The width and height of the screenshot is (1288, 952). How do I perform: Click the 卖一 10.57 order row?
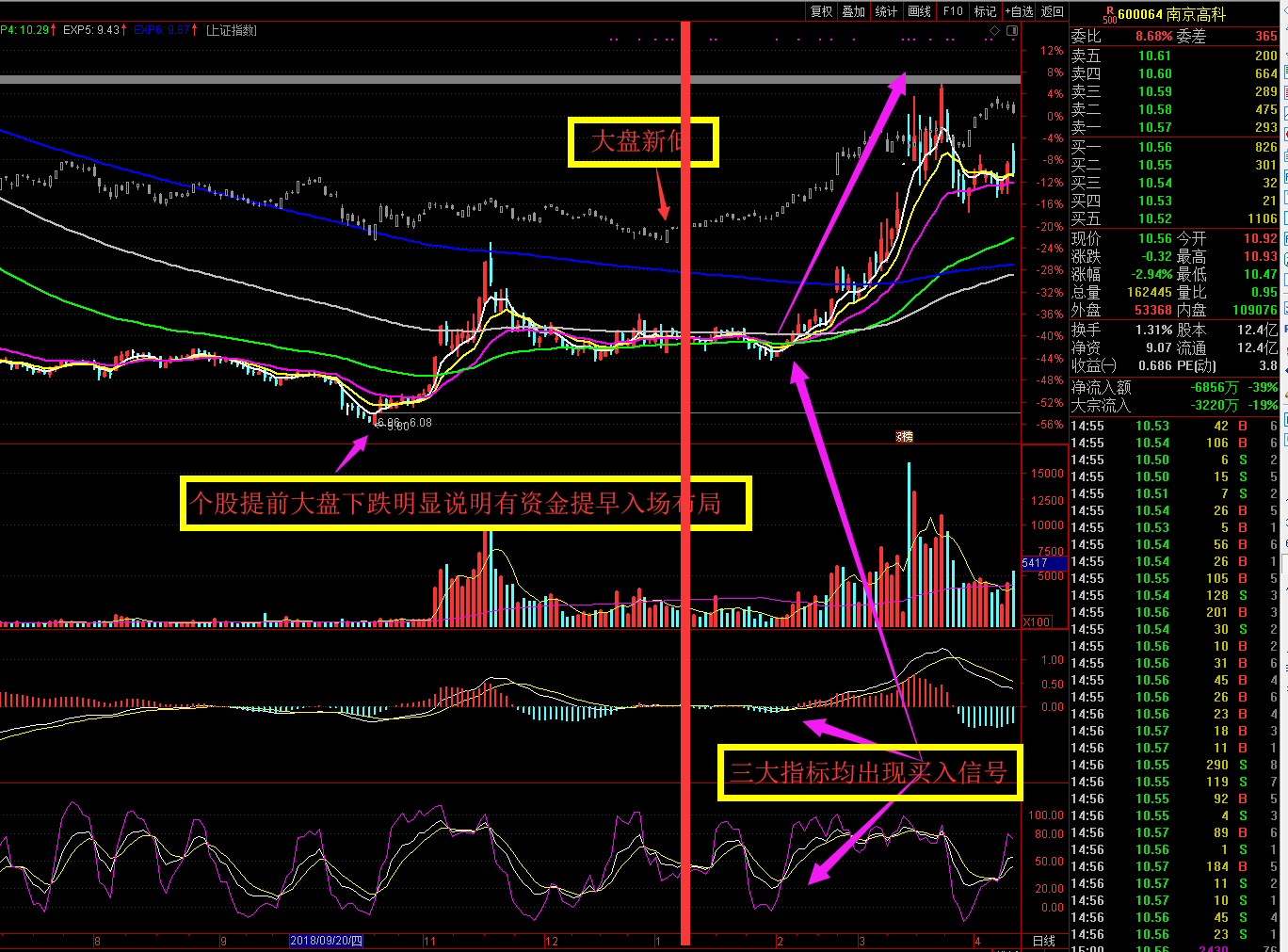point(1174,127)
